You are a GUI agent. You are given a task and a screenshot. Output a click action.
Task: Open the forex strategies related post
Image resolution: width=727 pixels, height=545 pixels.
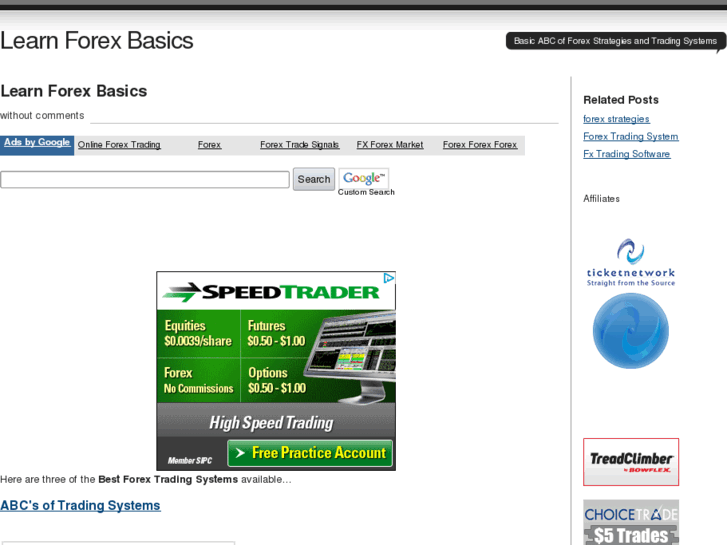click(616, 119)
